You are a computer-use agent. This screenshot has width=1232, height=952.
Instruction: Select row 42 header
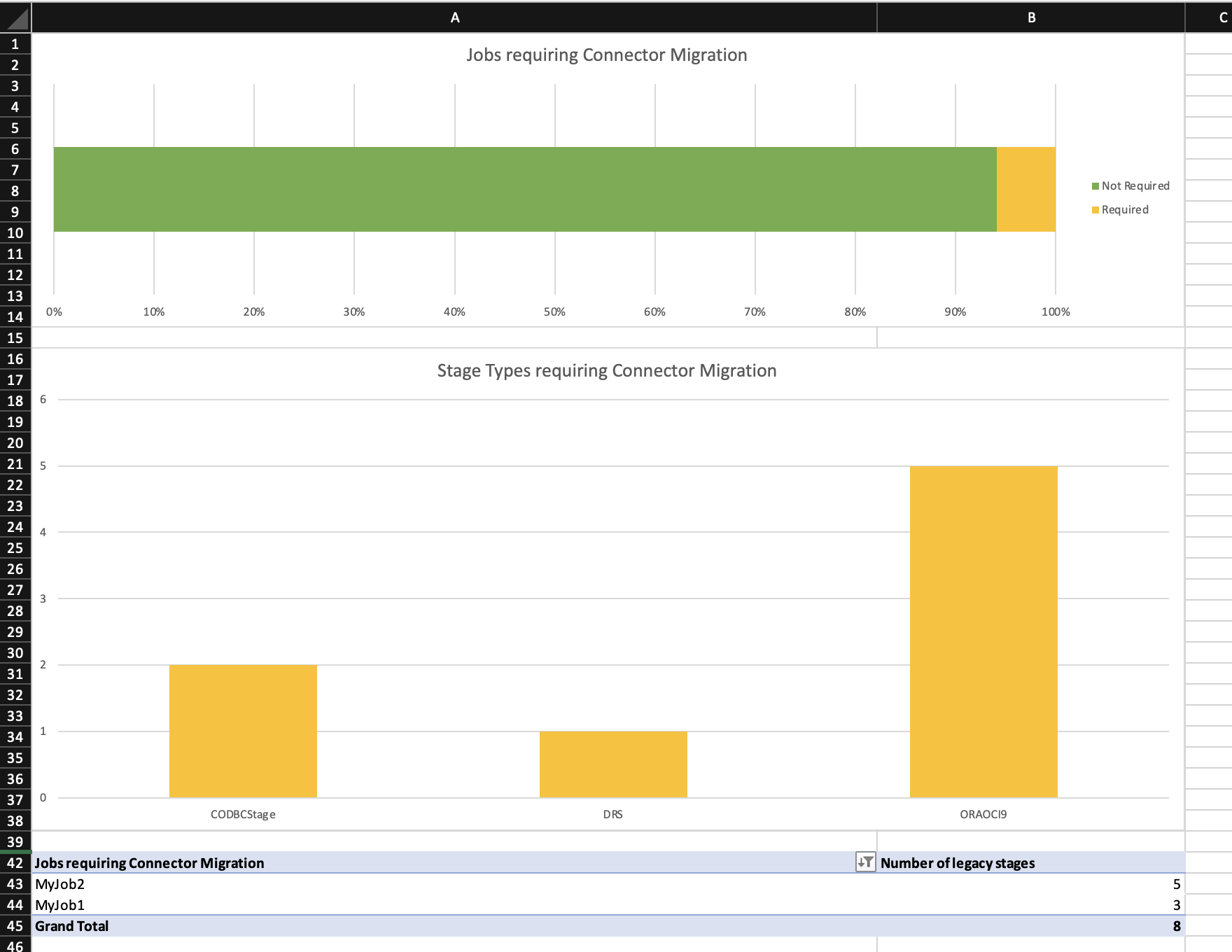(15, 863)
